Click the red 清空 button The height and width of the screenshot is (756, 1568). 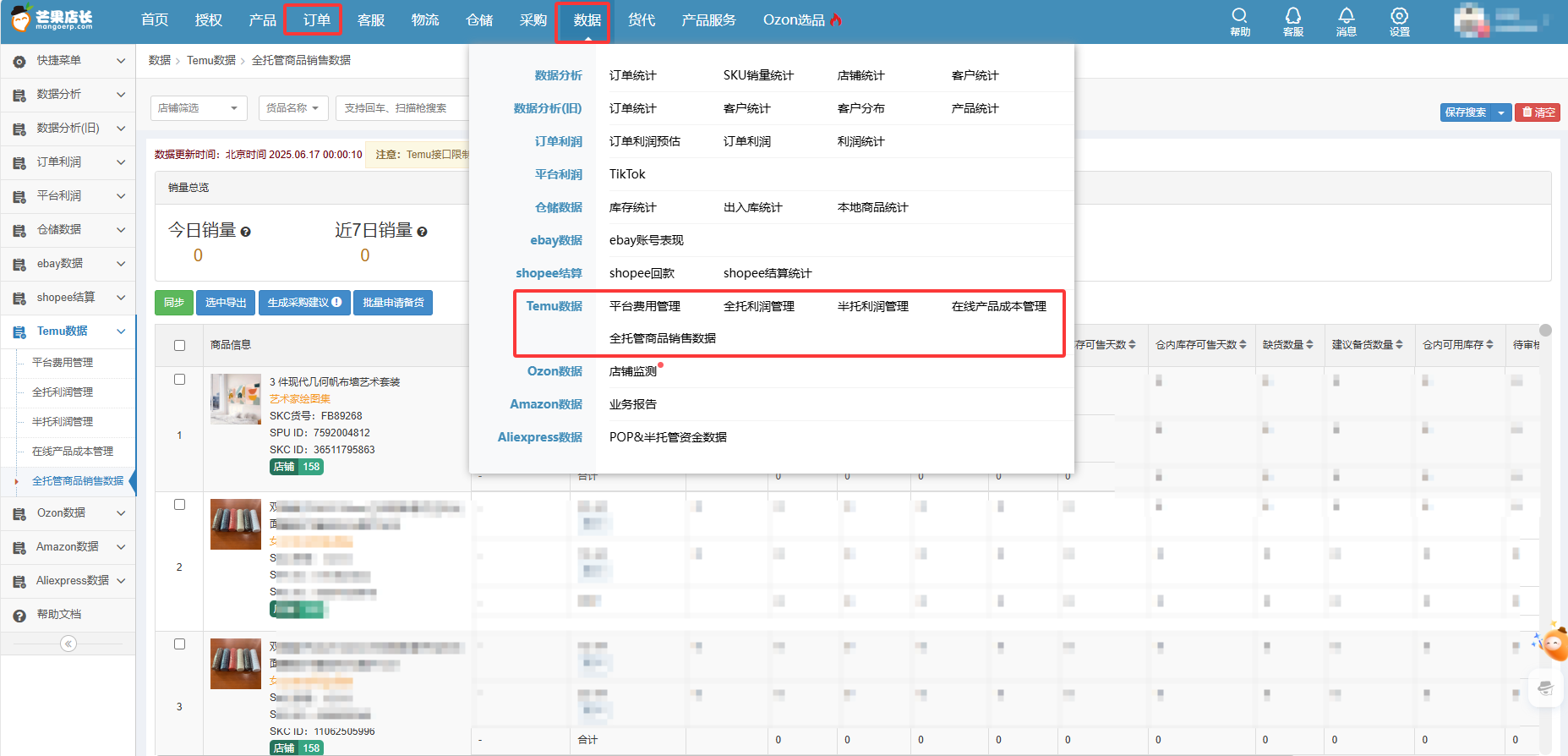1538,112
